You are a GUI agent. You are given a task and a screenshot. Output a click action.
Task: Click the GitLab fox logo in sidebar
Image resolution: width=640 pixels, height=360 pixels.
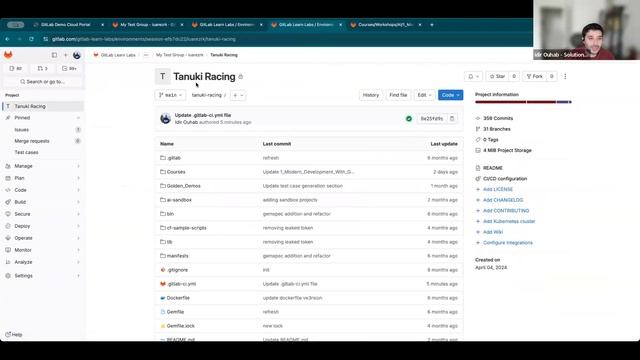point(8,55)
